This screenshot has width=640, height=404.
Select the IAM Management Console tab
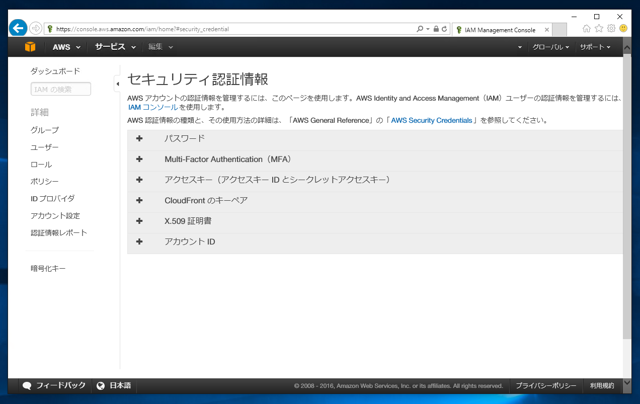[502, 30]
